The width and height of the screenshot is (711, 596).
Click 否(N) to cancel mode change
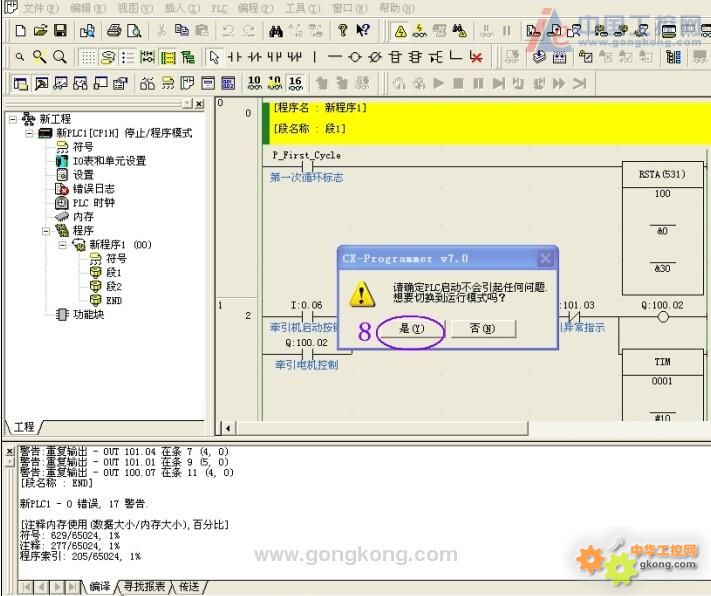click(482, 329)
